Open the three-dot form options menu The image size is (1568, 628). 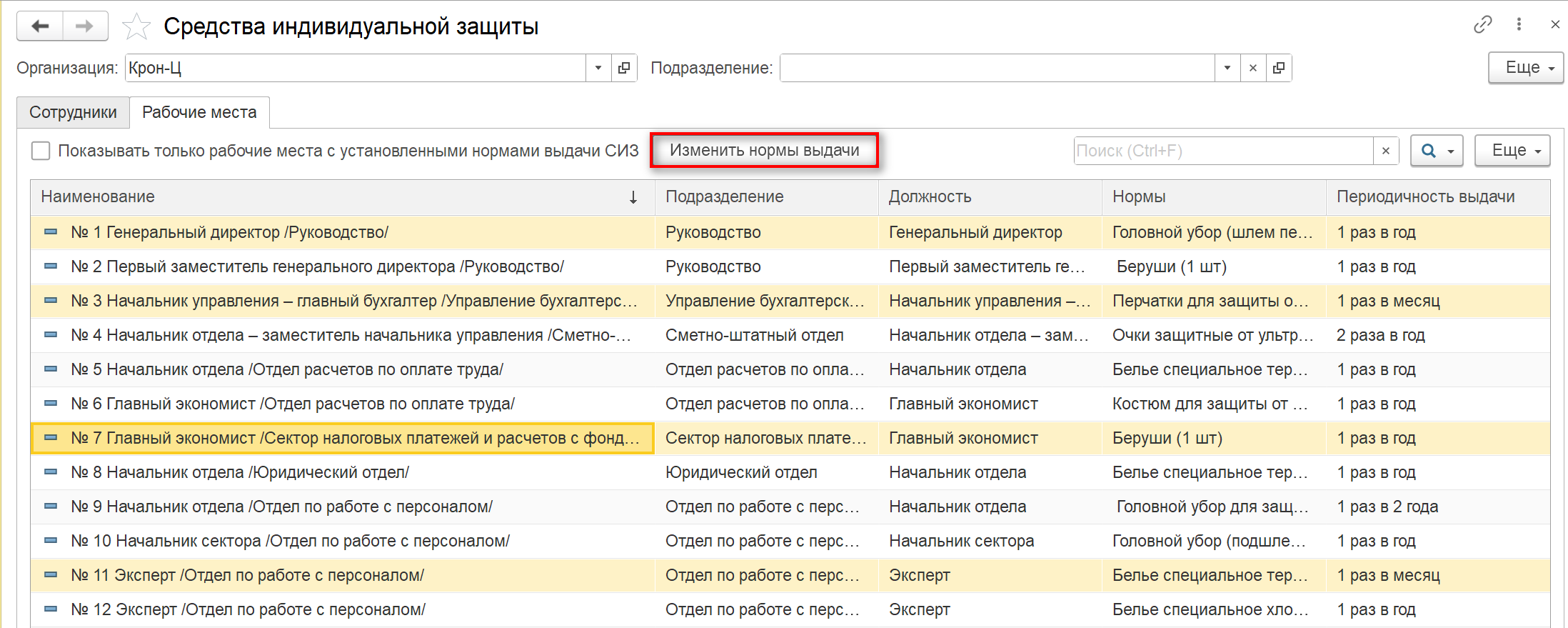click(1519, 25)
